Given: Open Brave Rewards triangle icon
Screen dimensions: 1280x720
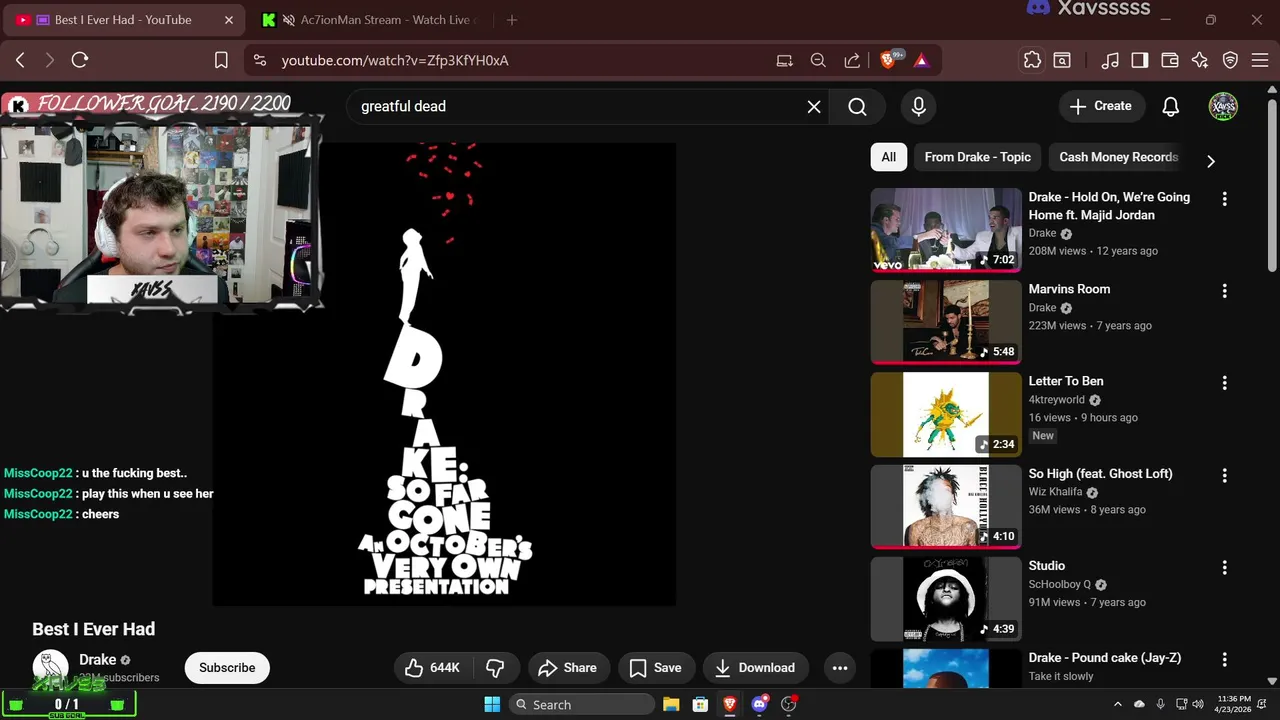Looking at the screenshot, I should point(921,60).
